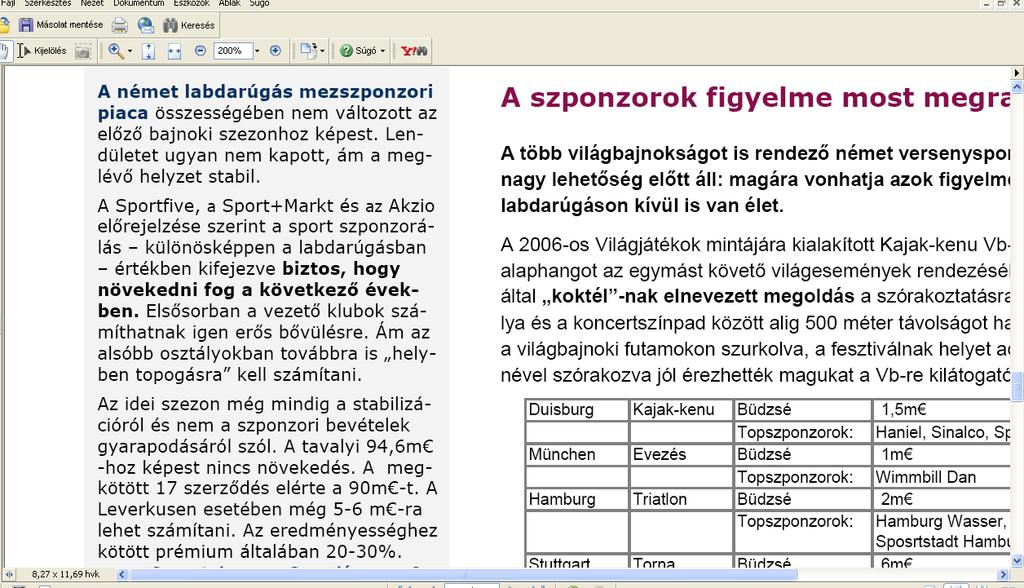This screenshot has height=588, width=1024.
Task: Click the horizontal scrollbar thumb
Action: (x=464, y=575)
